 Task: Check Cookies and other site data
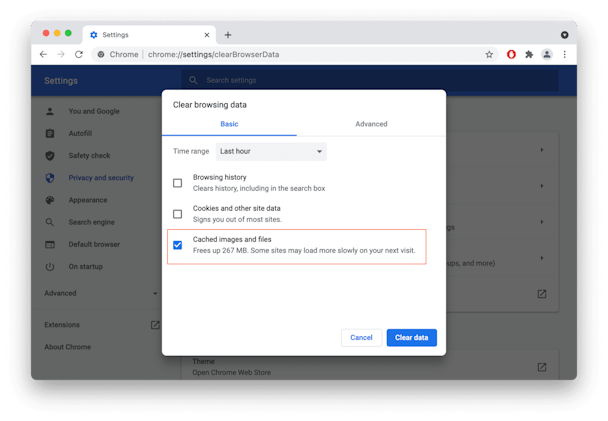click(178, 214)
